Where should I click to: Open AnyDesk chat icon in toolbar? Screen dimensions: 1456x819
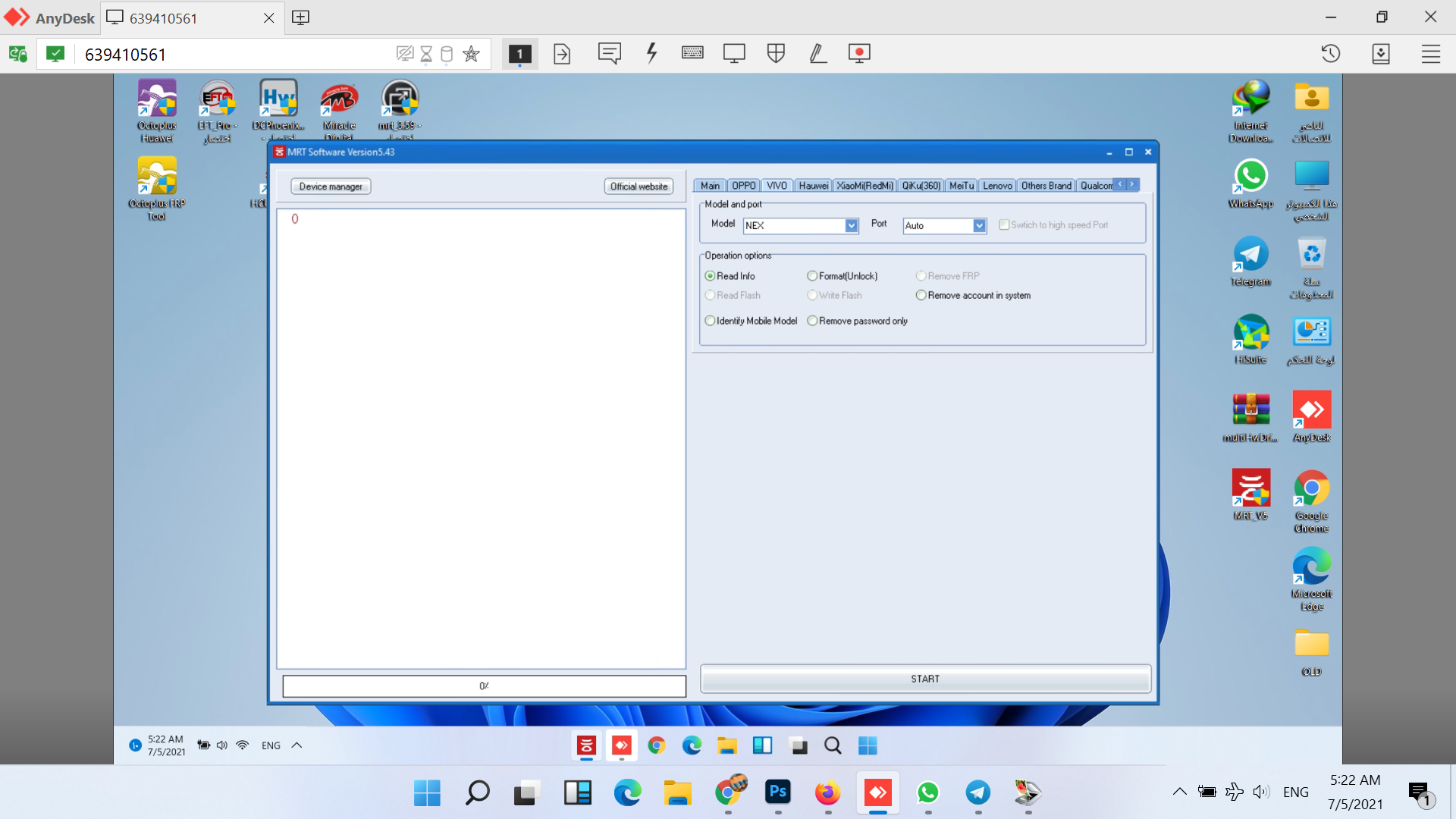[x=609, y=53]
